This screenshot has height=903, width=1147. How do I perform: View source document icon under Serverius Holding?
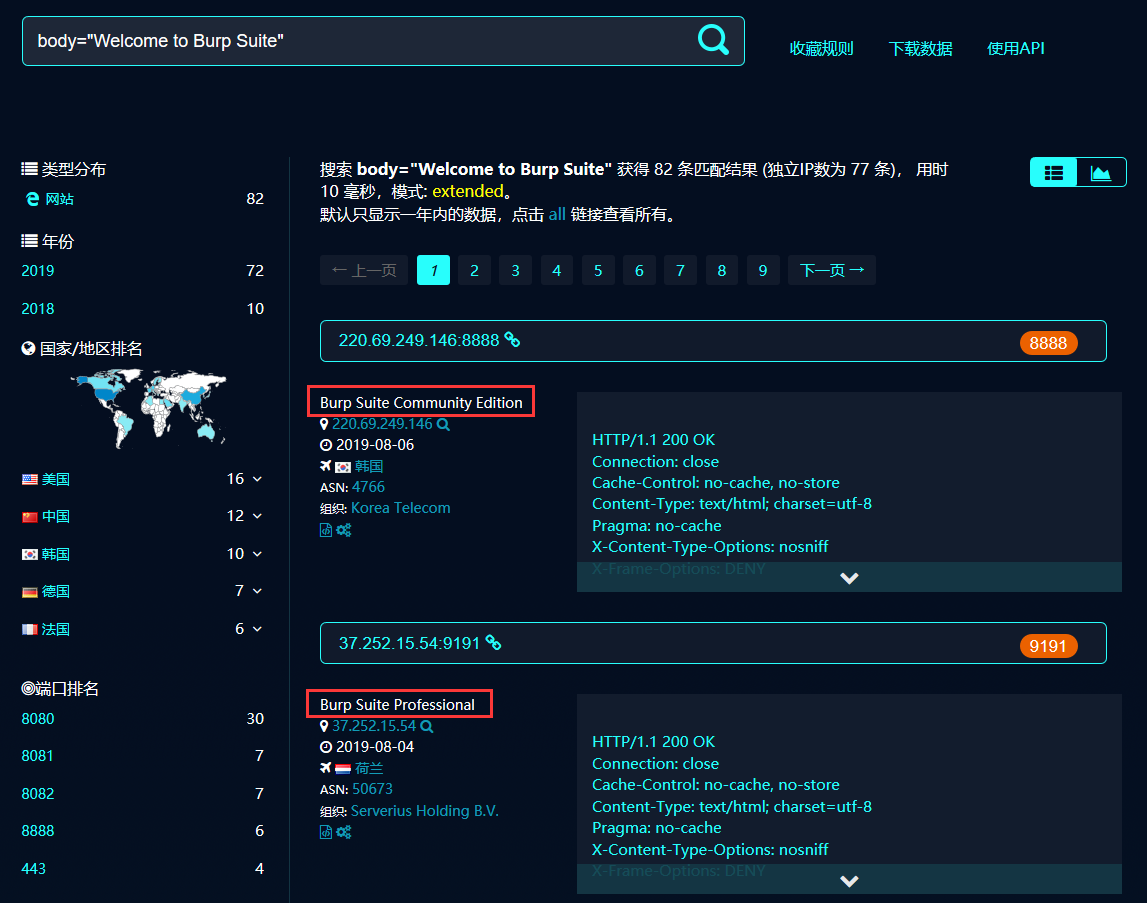tap(326, 833)
